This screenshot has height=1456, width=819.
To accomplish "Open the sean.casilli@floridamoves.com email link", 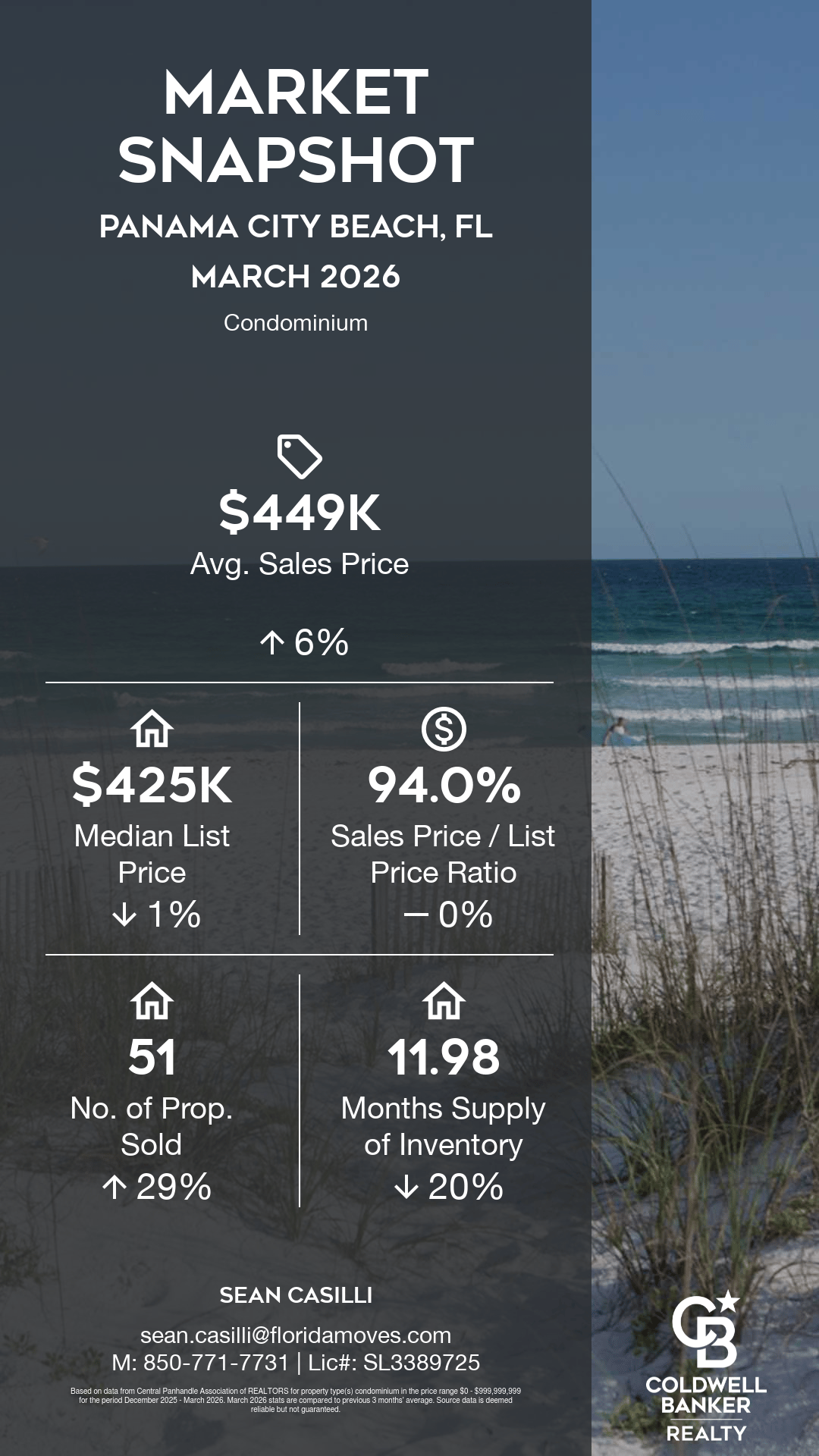I will (x=296, y=1335).
